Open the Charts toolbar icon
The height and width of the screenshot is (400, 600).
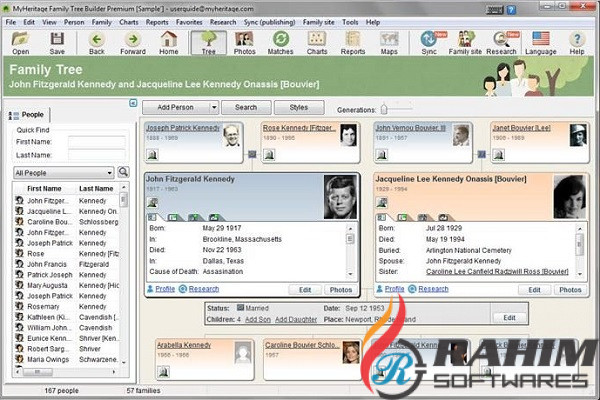pyautogui.click(x=317, y=43)
